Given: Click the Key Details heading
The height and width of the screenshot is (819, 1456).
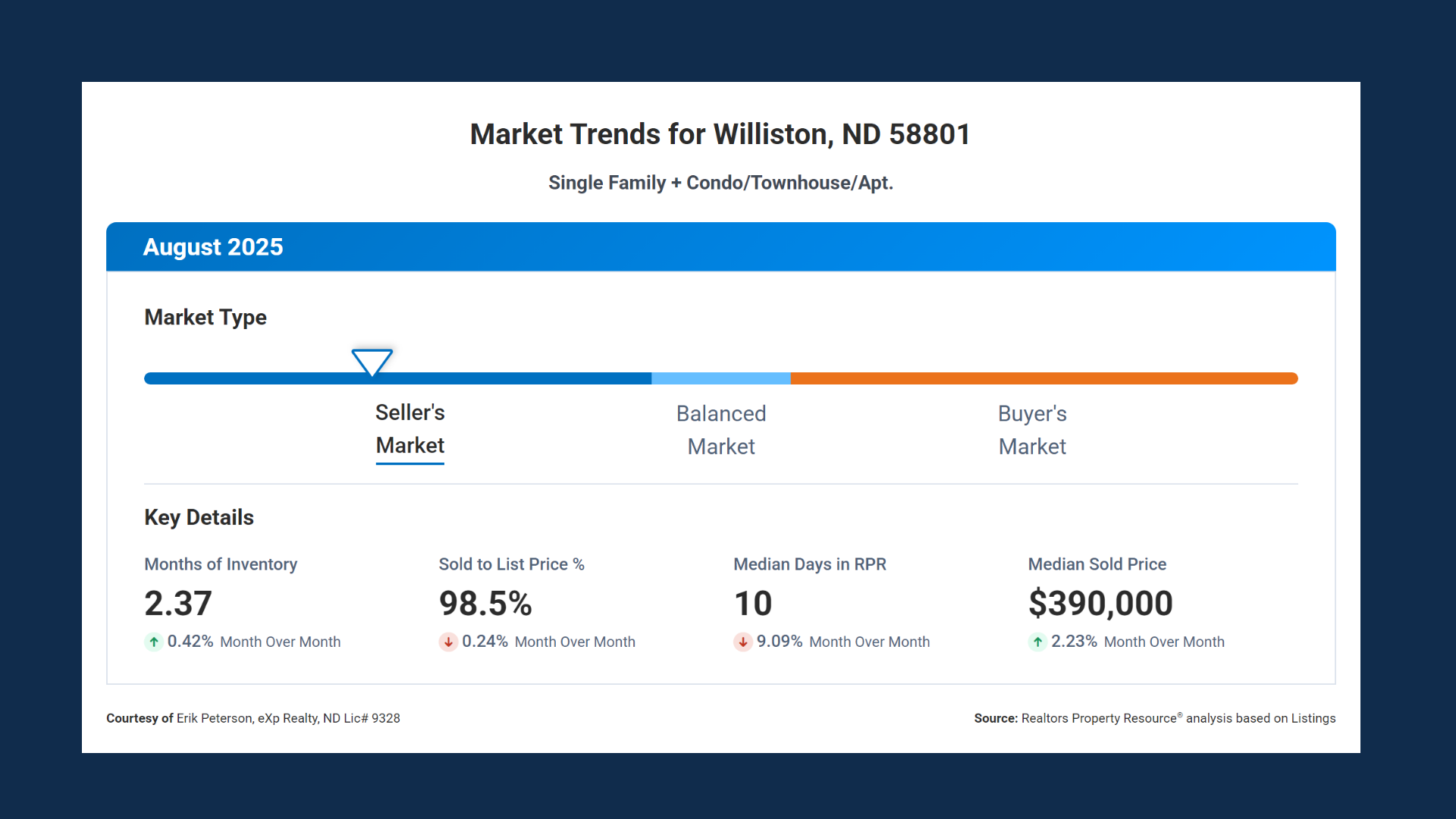Looking at the screenshot, I should point(199,517).
